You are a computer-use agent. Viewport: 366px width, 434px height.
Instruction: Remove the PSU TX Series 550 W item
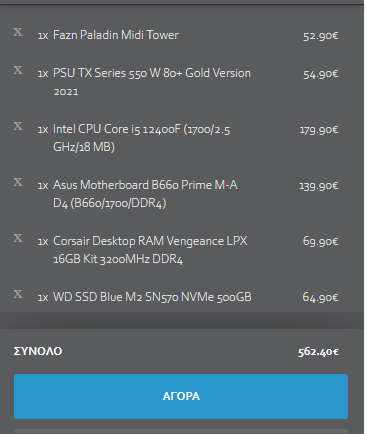tap(18, 70)
